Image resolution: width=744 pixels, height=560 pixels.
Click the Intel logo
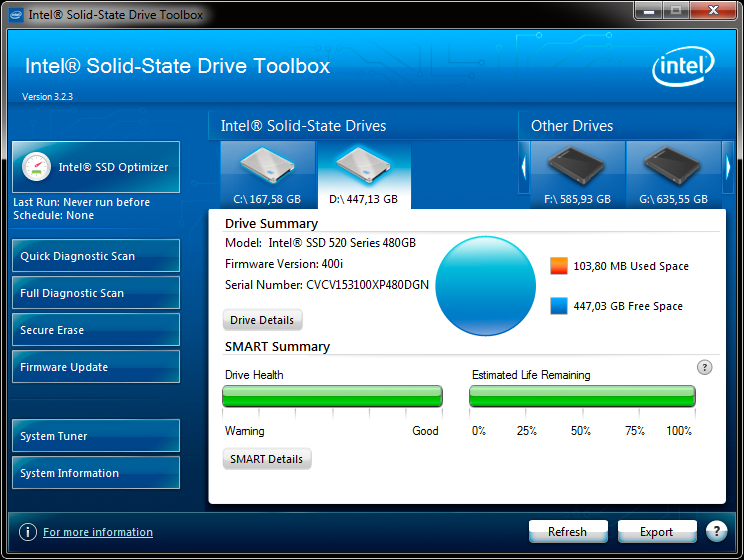tap(683, 66)
